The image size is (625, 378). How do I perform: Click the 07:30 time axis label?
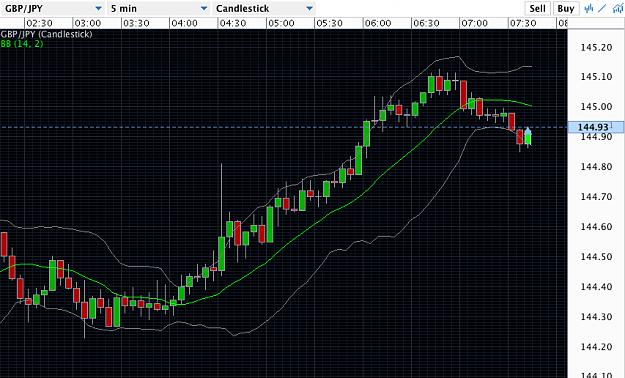click(523, 24)
